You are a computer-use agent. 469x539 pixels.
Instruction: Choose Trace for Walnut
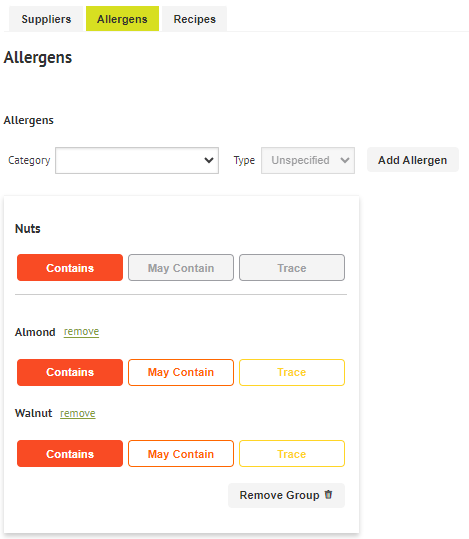point(292,454)
